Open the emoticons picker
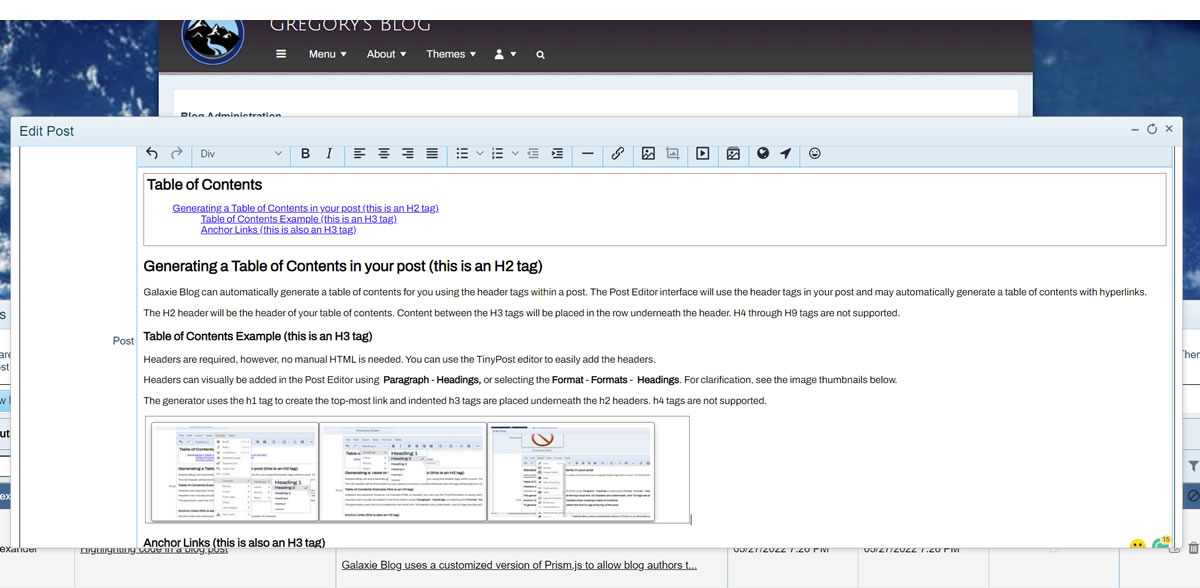Image resolution: width=1200 pixels, height=588 pixels. [x=815, y=153]
